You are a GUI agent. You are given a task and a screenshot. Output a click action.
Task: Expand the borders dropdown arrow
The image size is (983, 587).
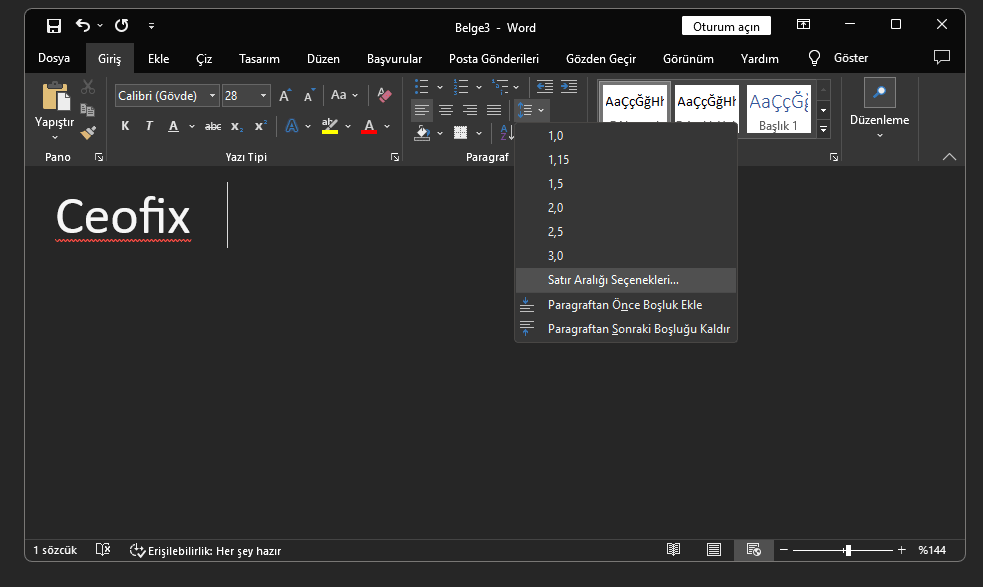click(479, 134)
